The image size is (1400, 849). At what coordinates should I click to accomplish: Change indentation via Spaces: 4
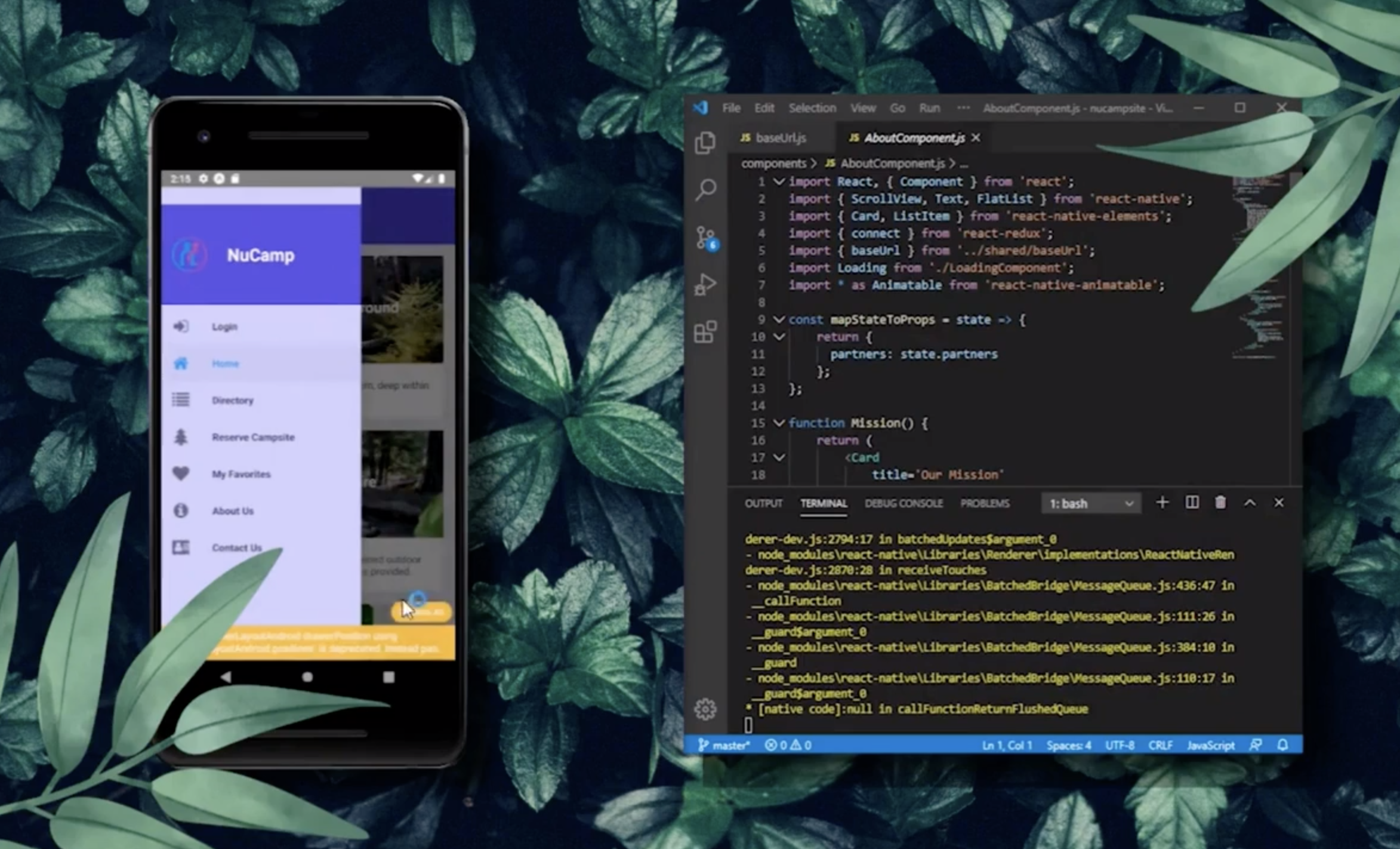pos(1069,745)
